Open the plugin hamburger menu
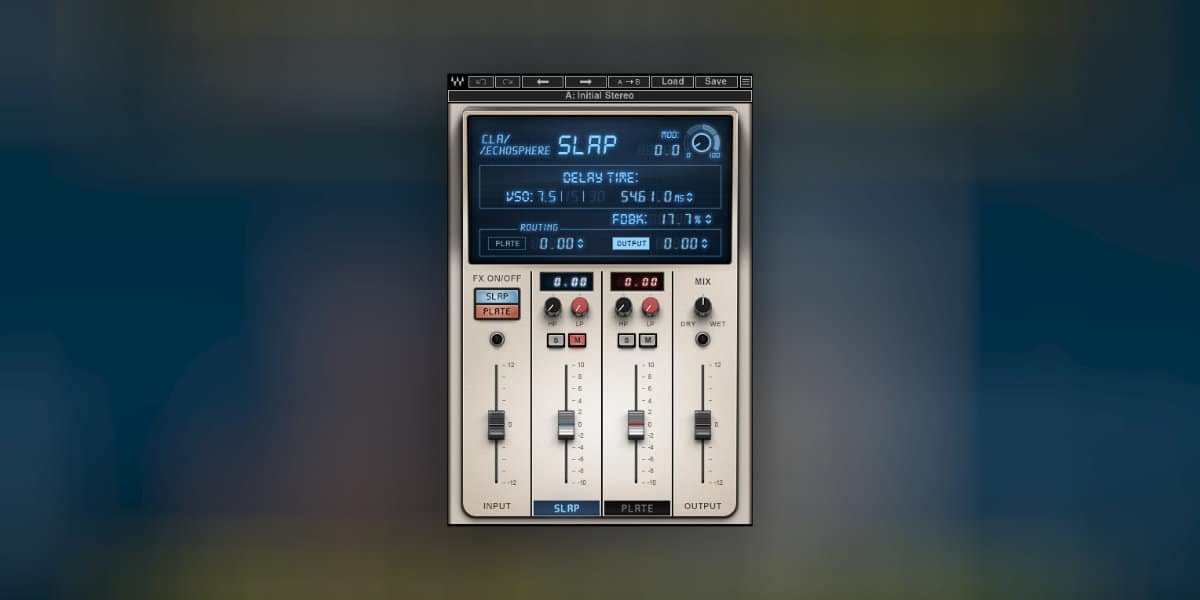The height and width of the screenshot is (600, 1200). click(746, 82)
